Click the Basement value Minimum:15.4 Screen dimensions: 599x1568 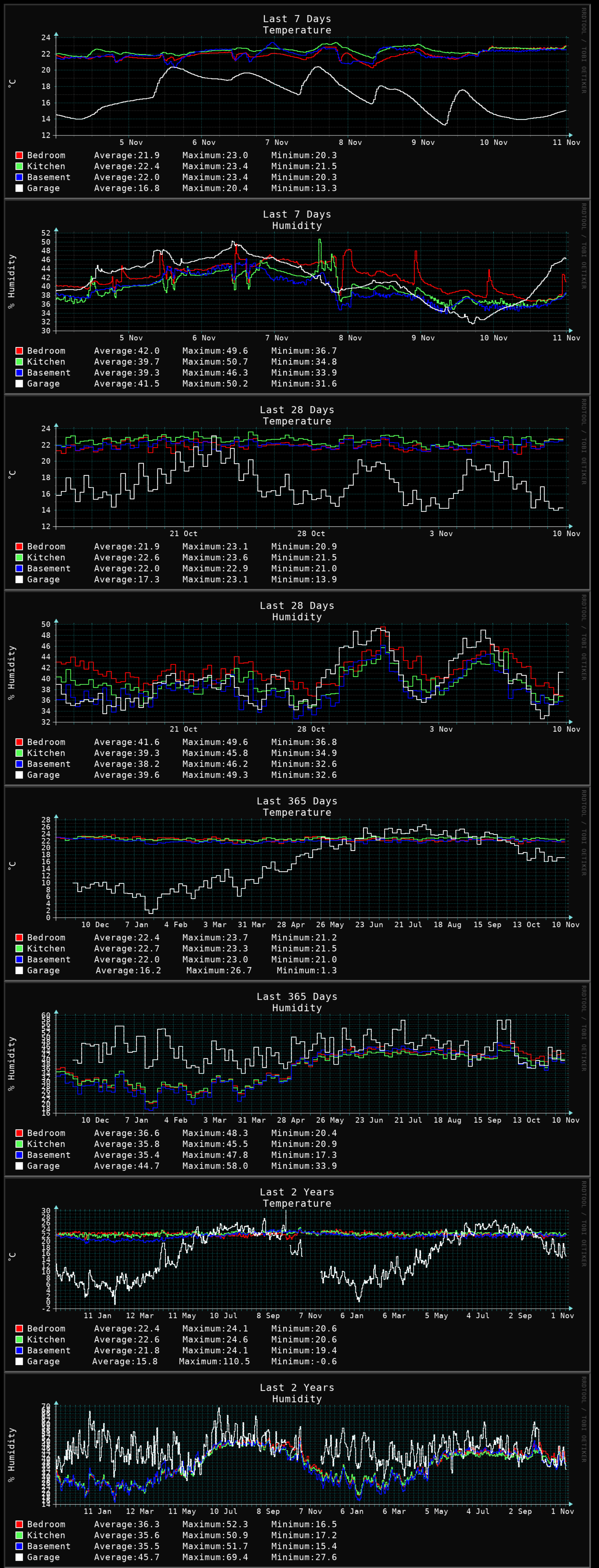(x=304, y=1546)
